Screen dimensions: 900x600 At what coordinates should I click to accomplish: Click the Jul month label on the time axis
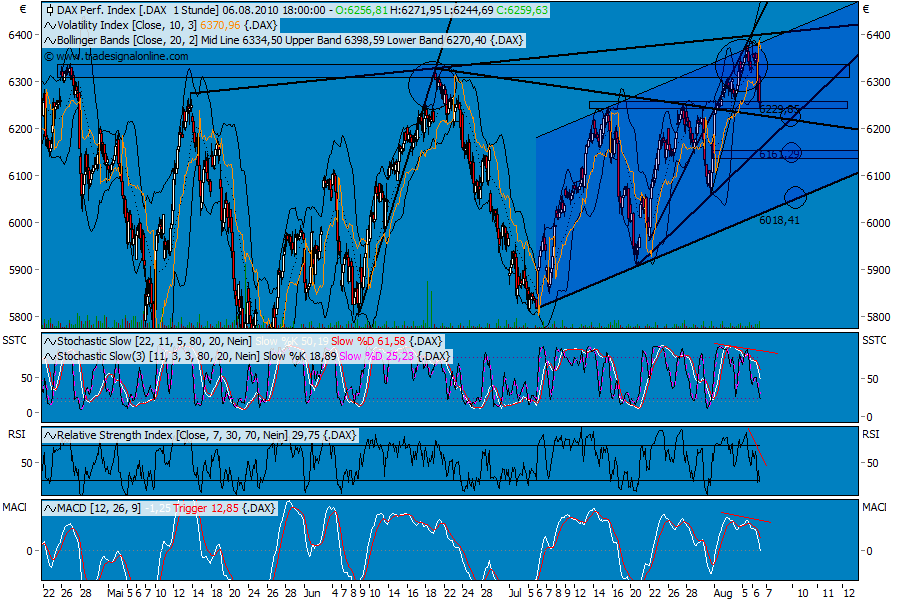515,593
